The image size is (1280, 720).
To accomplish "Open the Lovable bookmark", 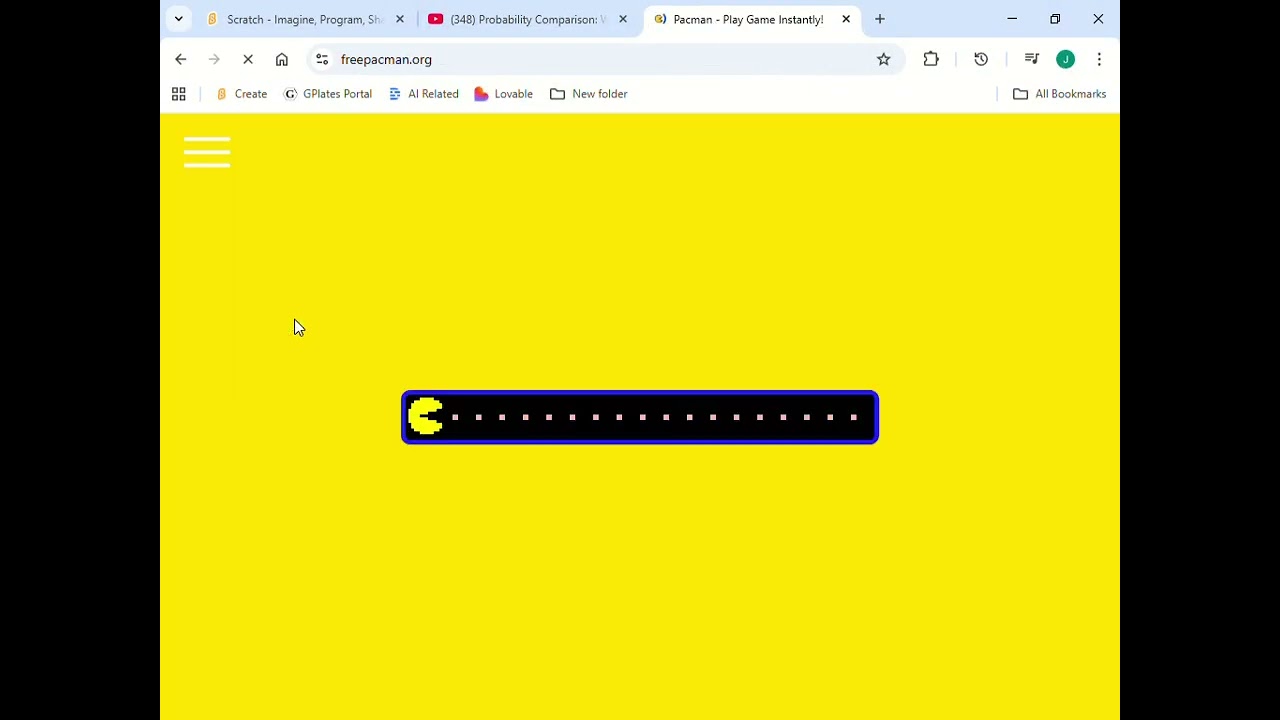I will click(504, 94).
